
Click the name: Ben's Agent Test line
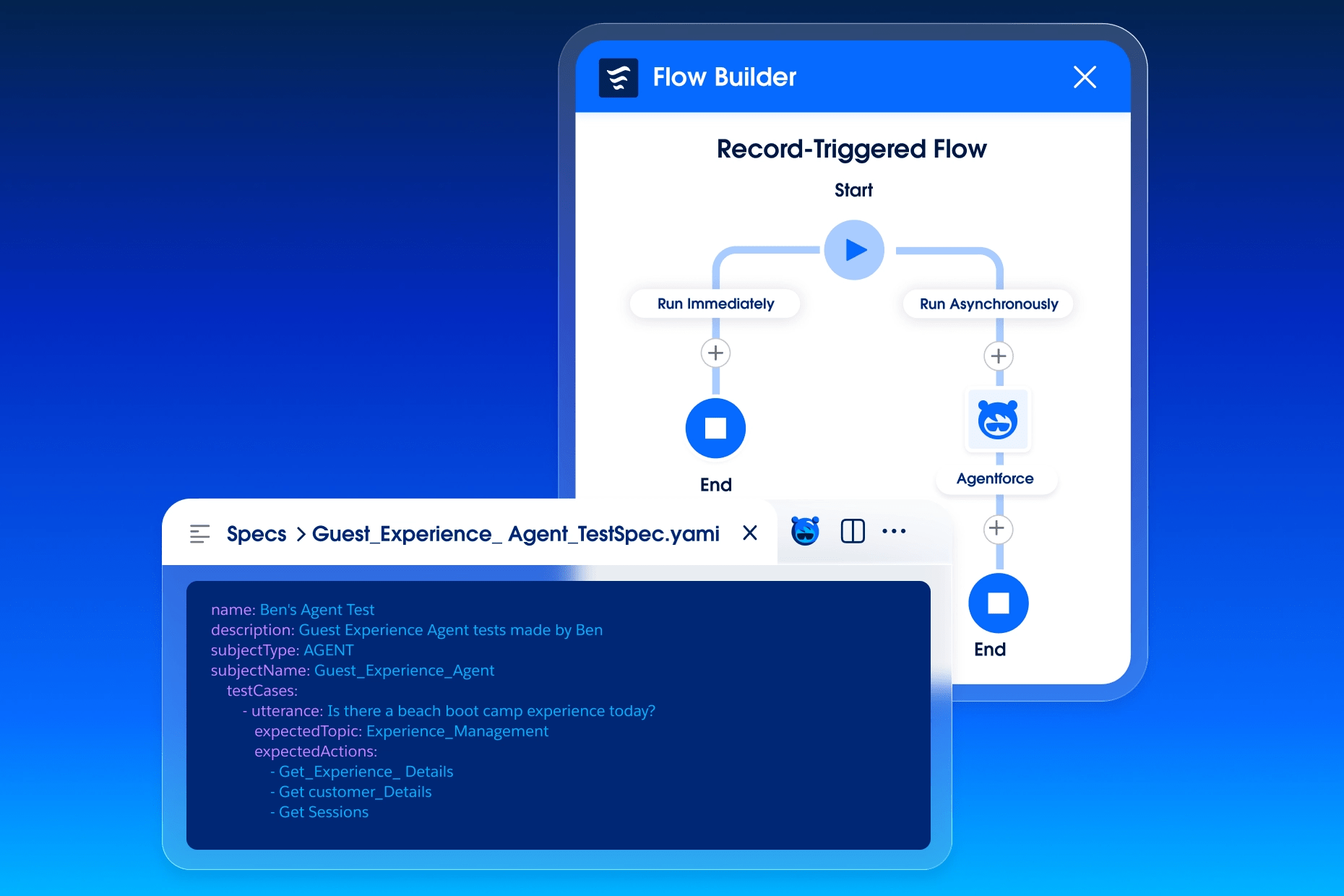[x=293, y=610]
